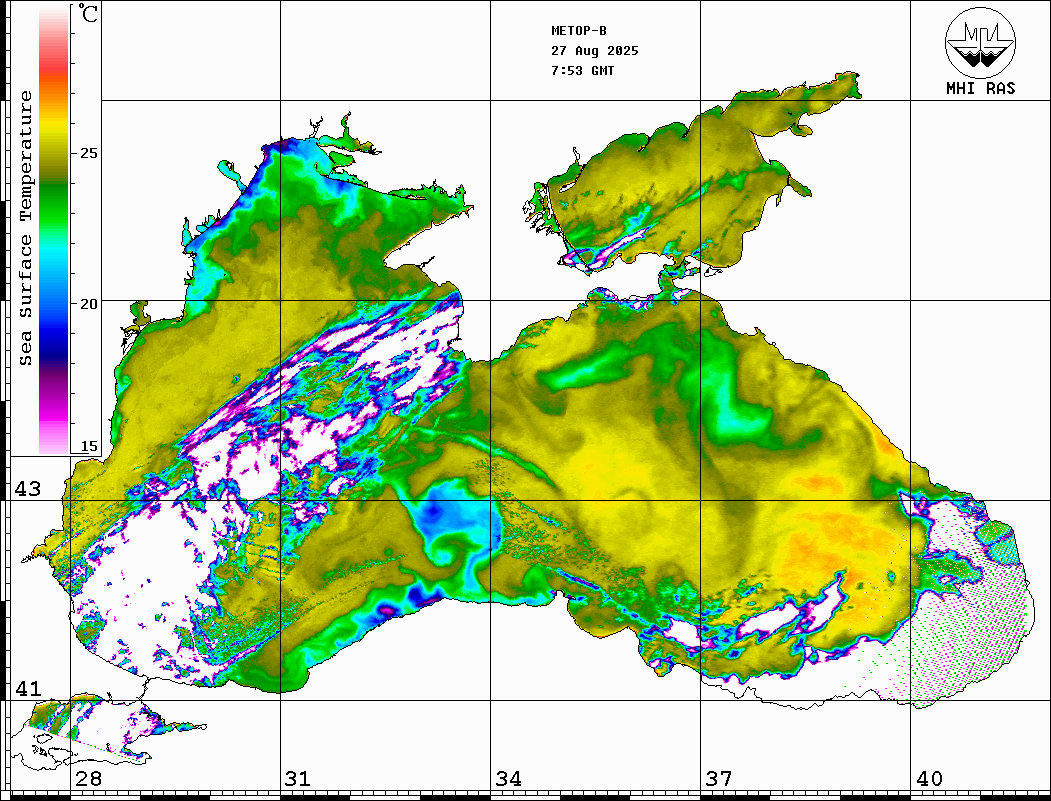Click the MHI RAS logo emblem

click(980, 42)
